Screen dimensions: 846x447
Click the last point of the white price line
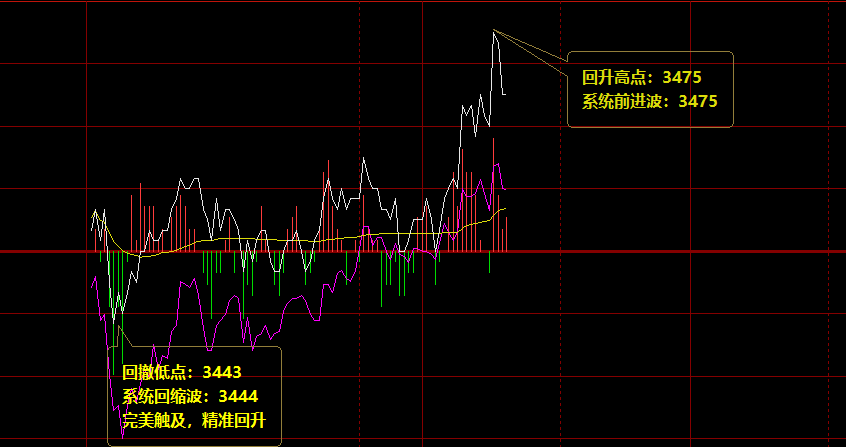[505, 95]
